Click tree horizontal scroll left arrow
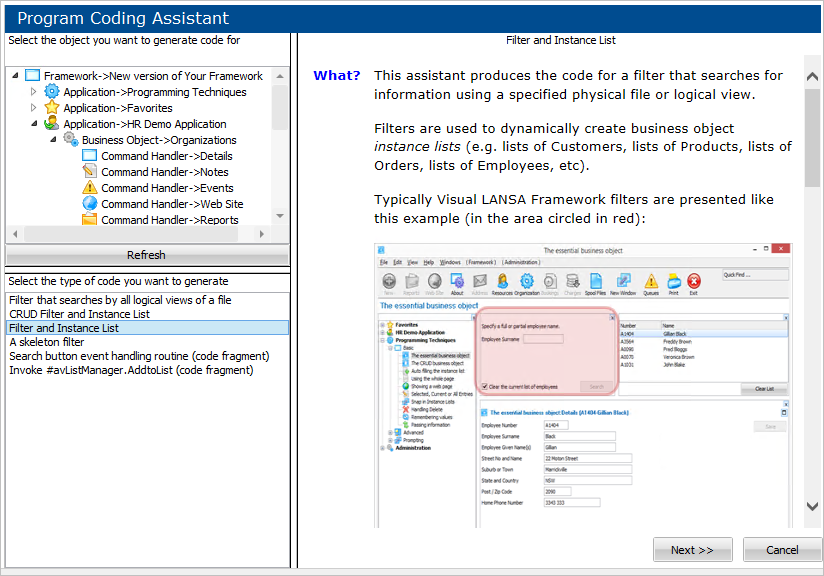 point(15,234)
